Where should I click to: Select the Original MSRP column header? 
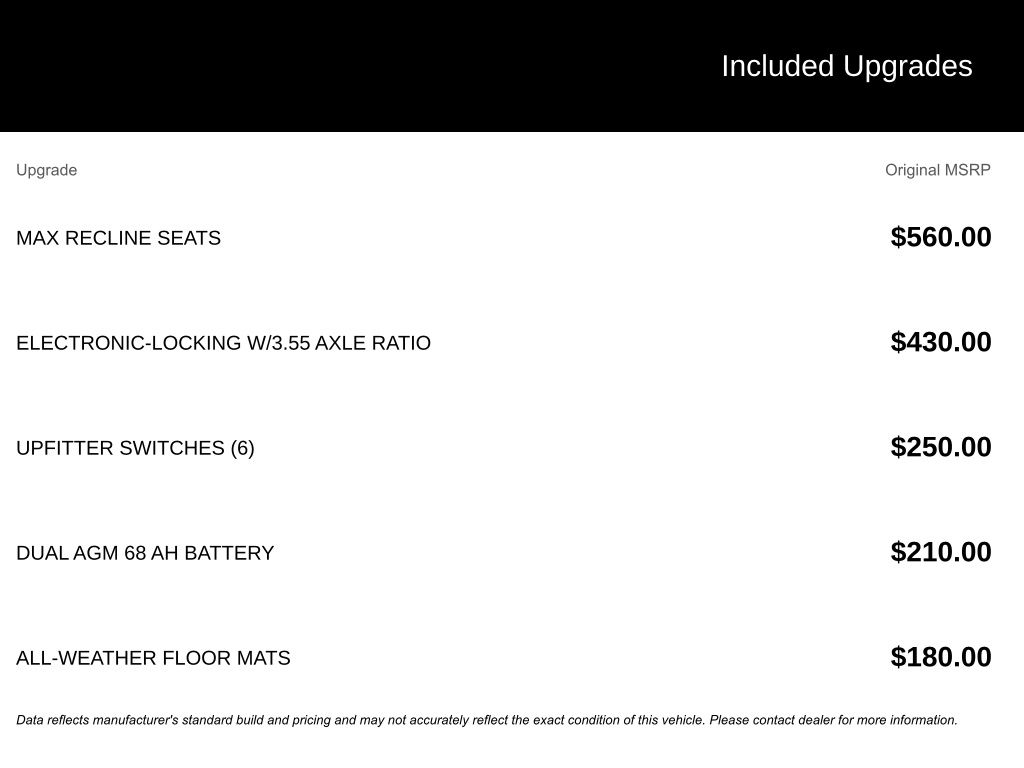coord(937,170)
